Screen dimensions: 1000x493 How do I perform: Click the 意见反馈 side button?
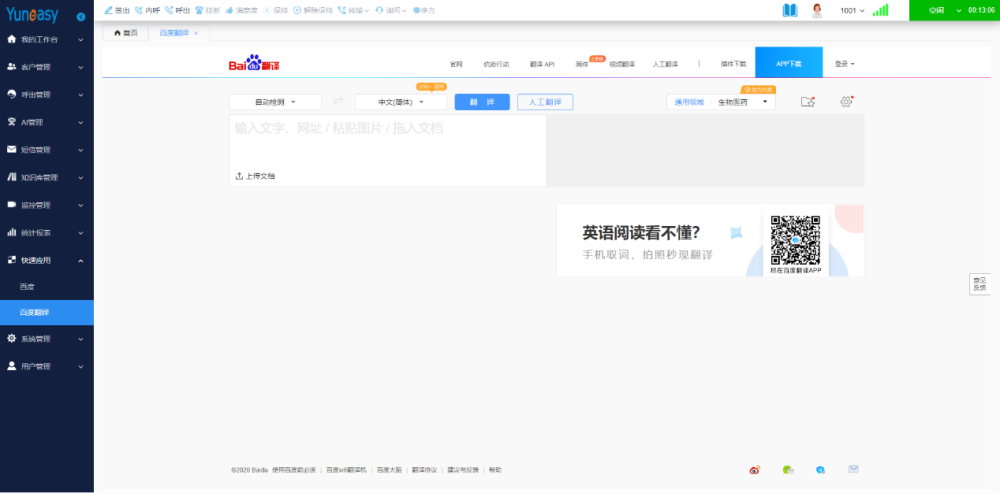979,284
